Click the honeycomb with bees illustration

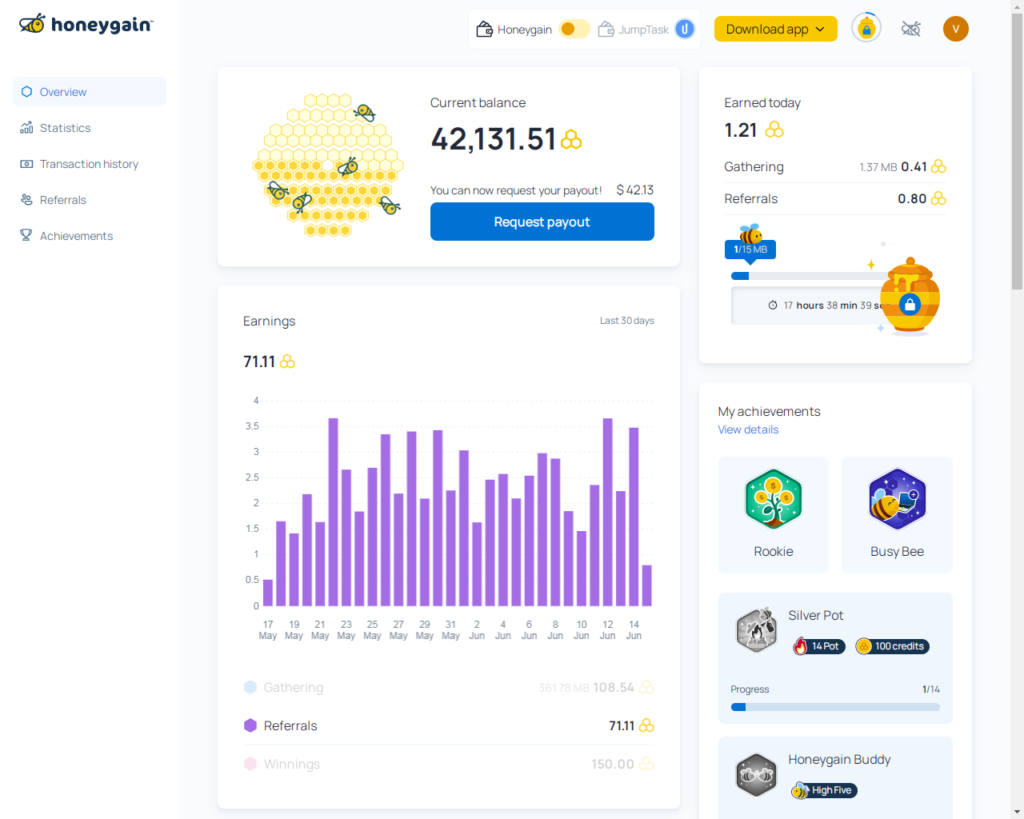coord(327,165)
